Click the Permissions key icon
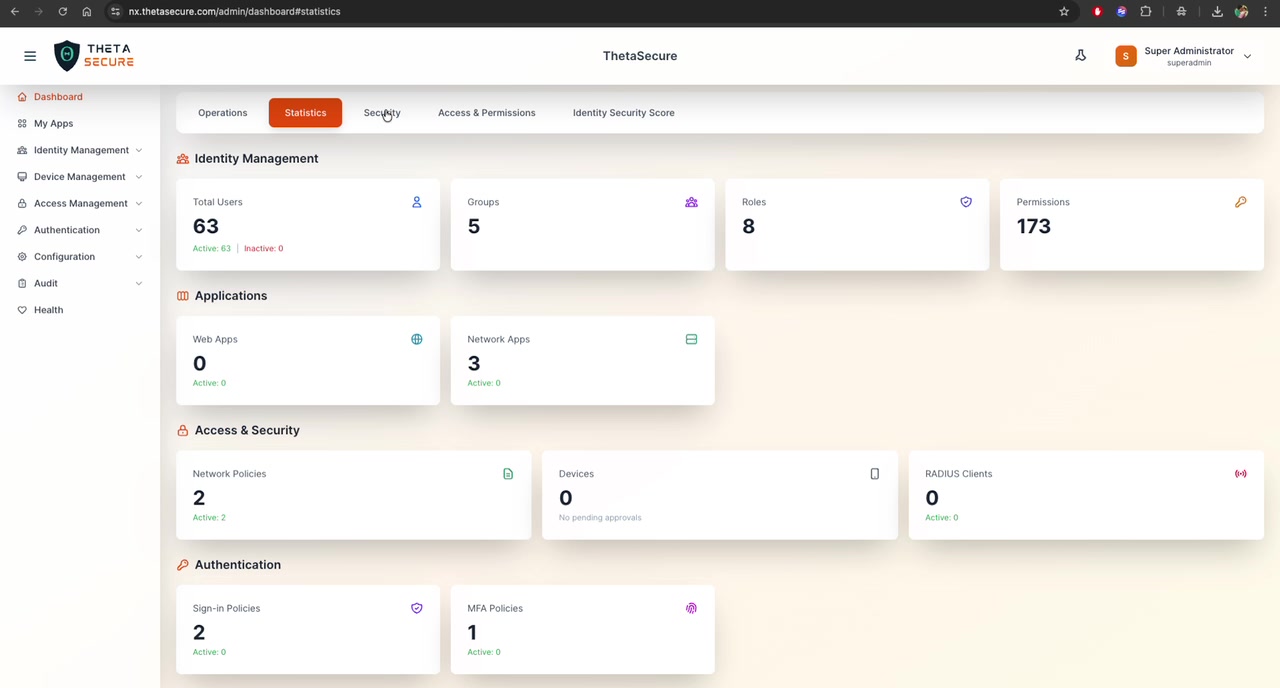Image resolution: width=1280 pixels, height=688 pixels. click(1240, 202)
